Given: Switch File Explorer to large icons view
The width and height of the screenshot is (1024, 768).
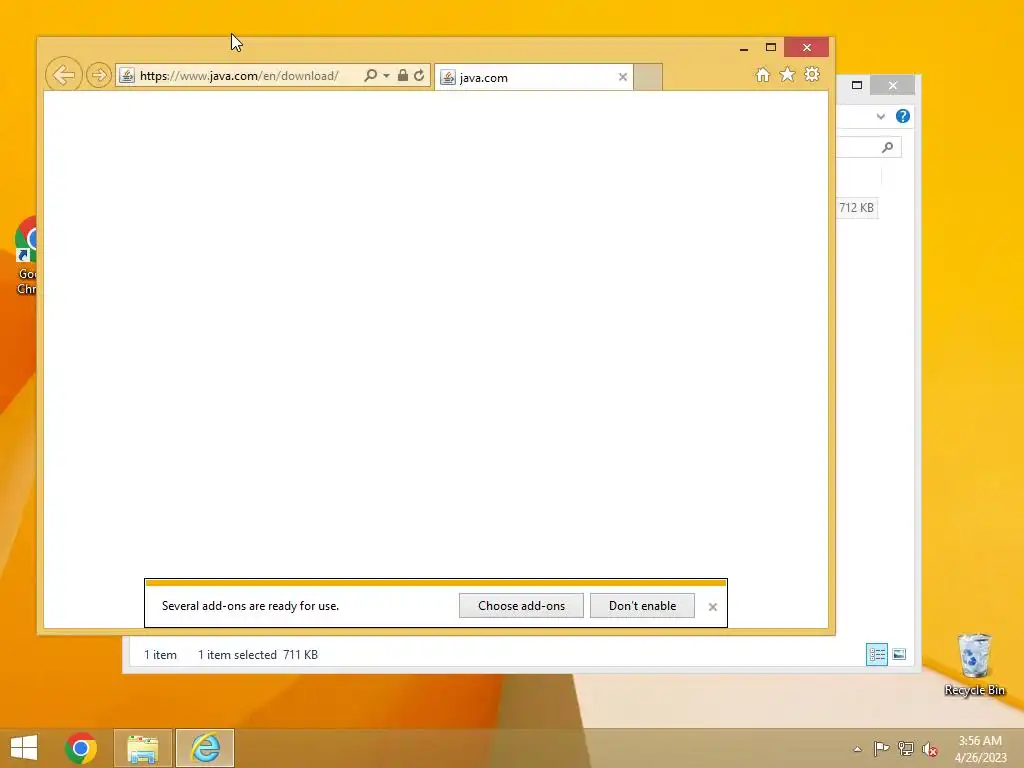Looking at the screenshot, I should tap(899, 654).
